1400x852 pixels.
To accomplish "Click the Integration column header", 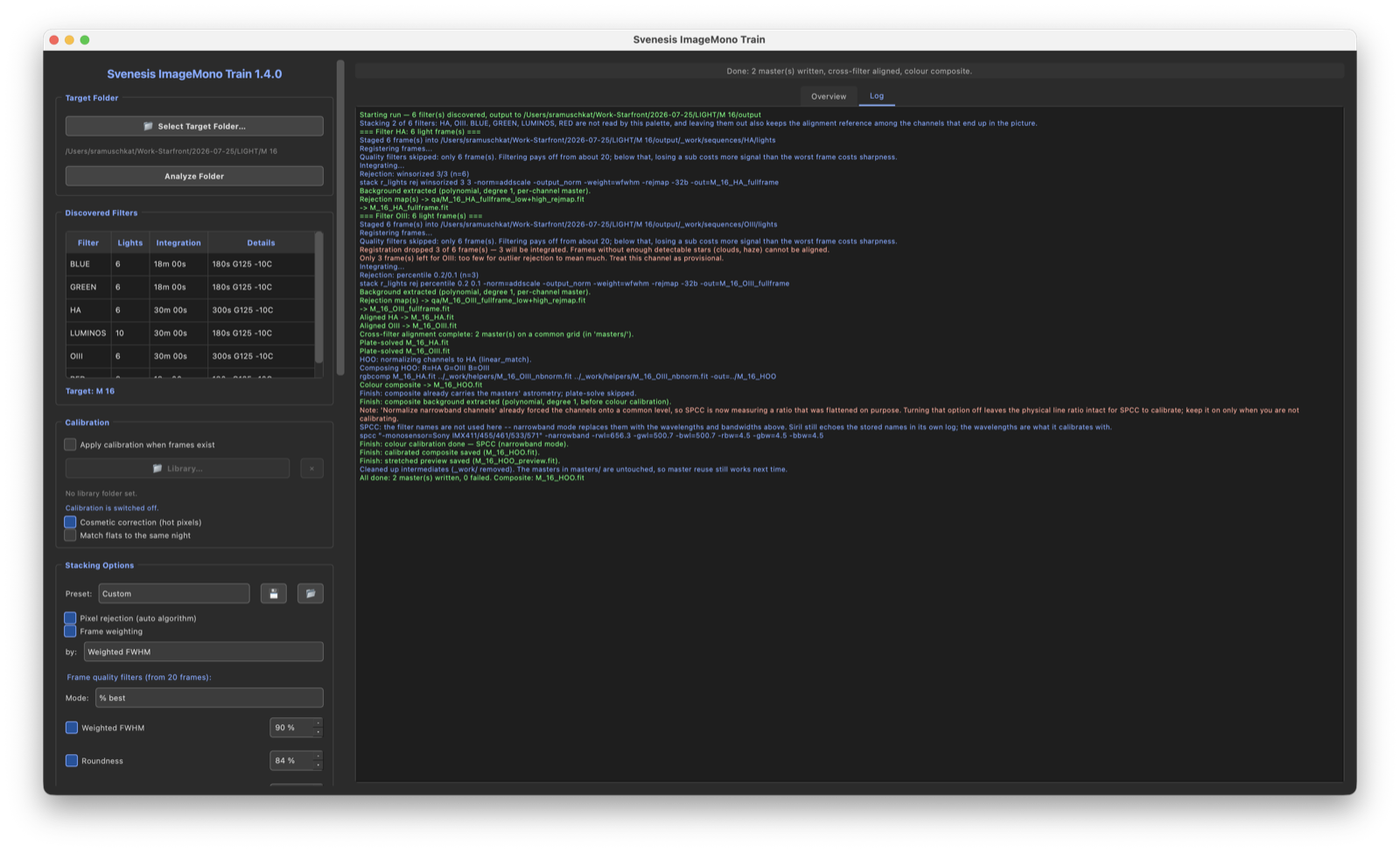I will [178, 242].
